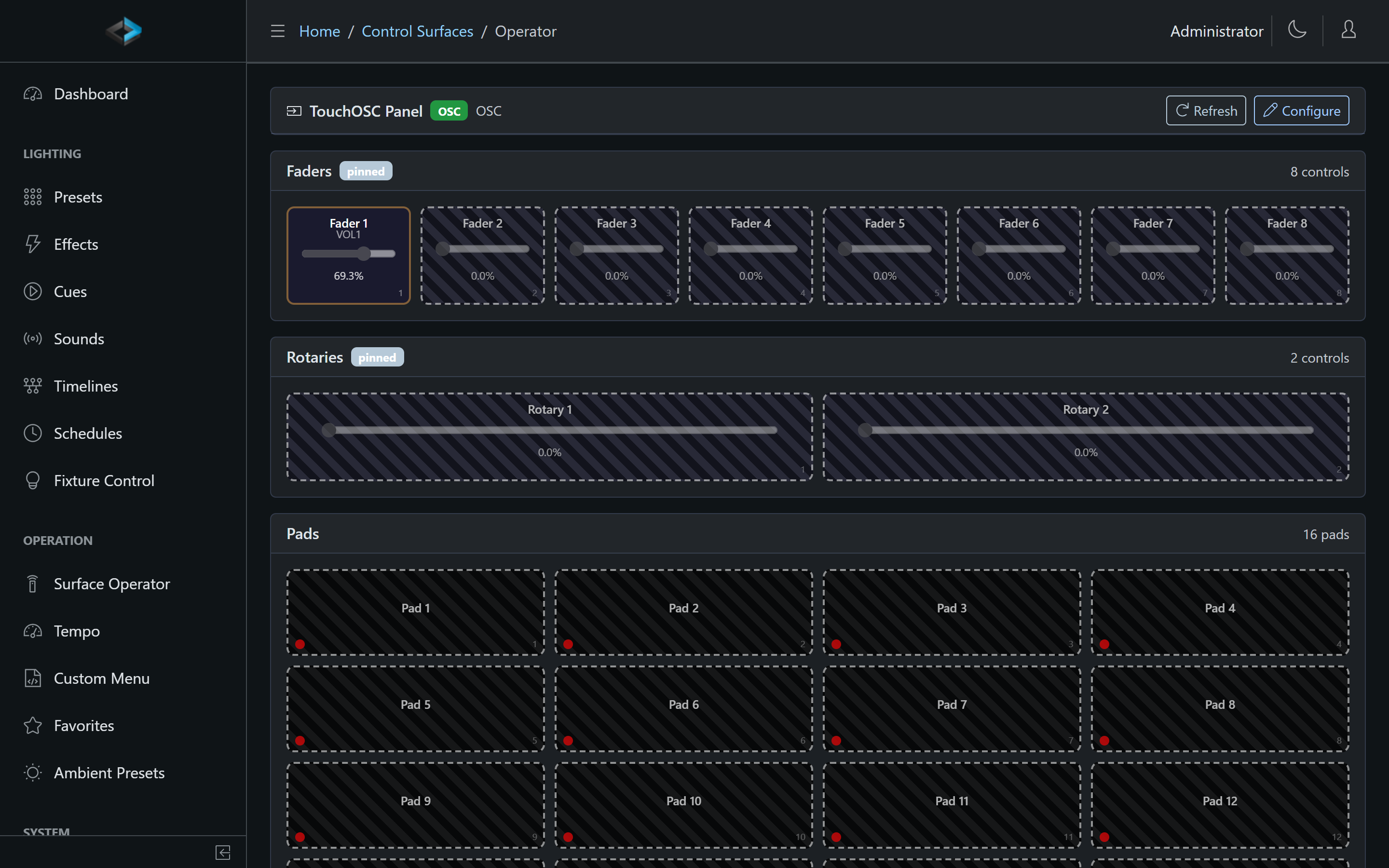
Task: Open Custom Menu page
Action: [123, 678]
